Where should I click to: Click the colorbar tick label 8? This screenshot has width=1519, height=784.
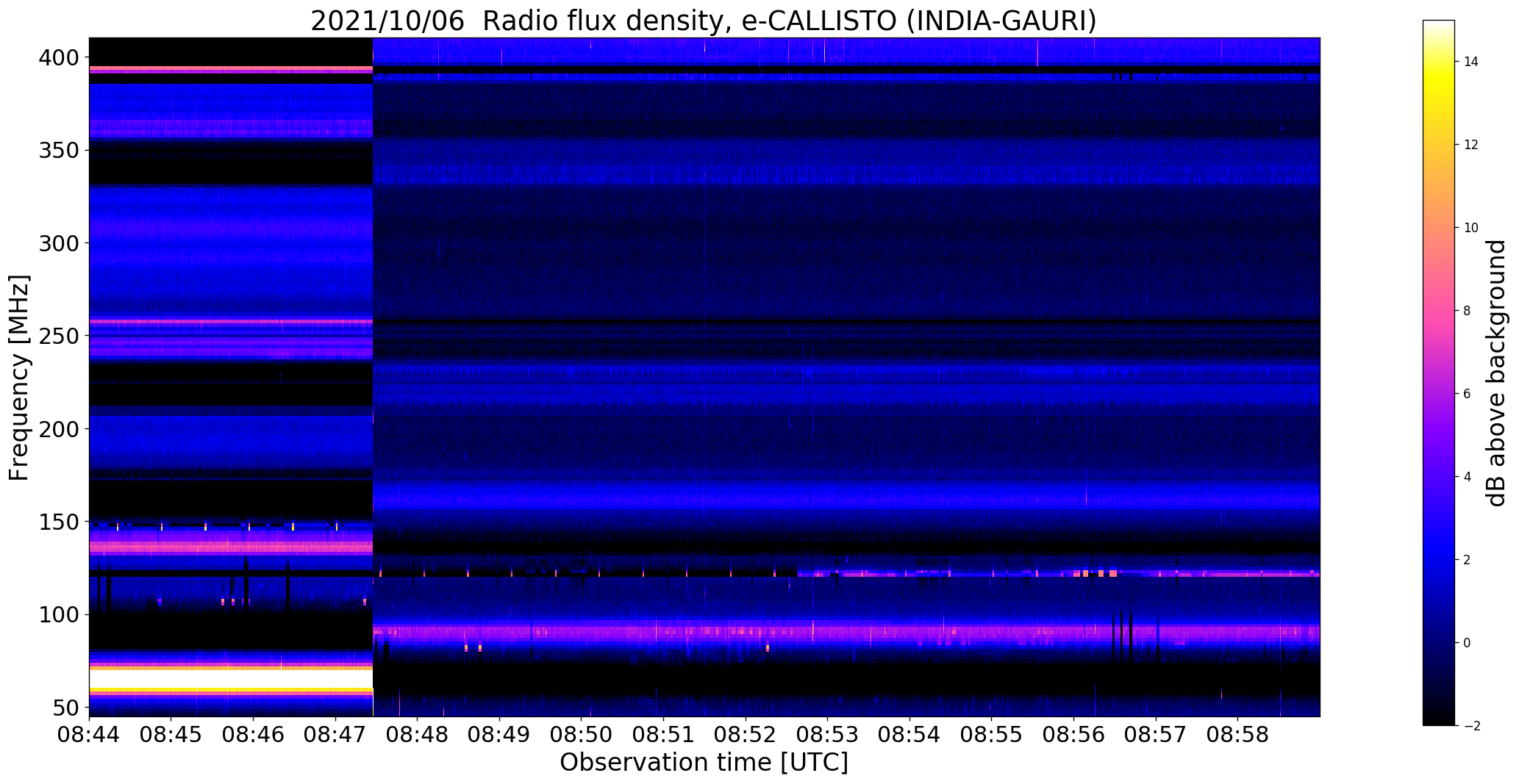tap(1467, 311)
